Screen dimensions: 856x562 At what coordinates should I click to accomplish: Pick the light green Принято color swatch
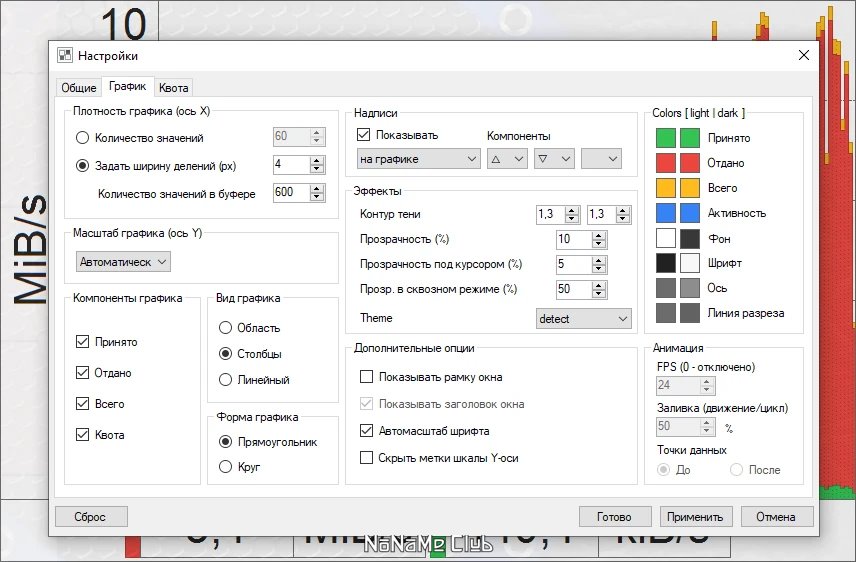point(665,138)
